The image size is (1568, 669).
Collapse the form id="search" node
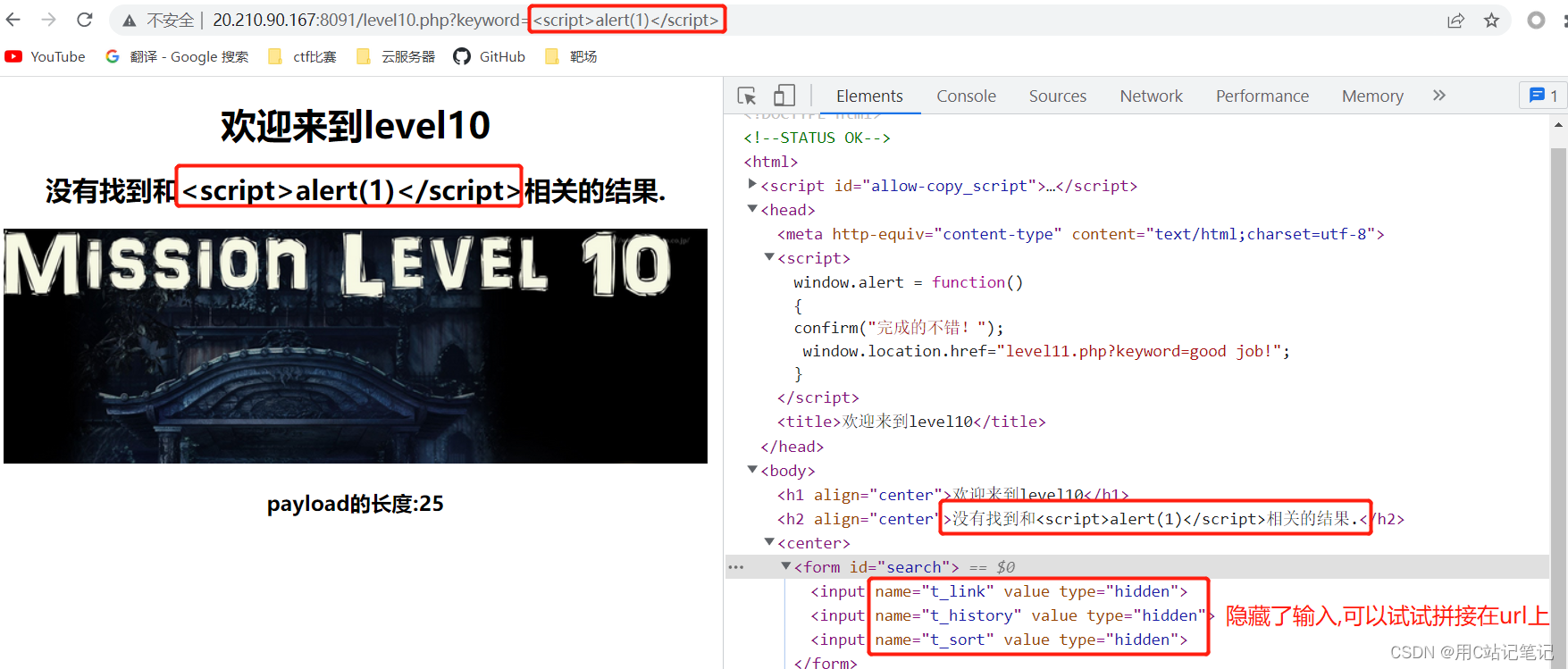785,565
